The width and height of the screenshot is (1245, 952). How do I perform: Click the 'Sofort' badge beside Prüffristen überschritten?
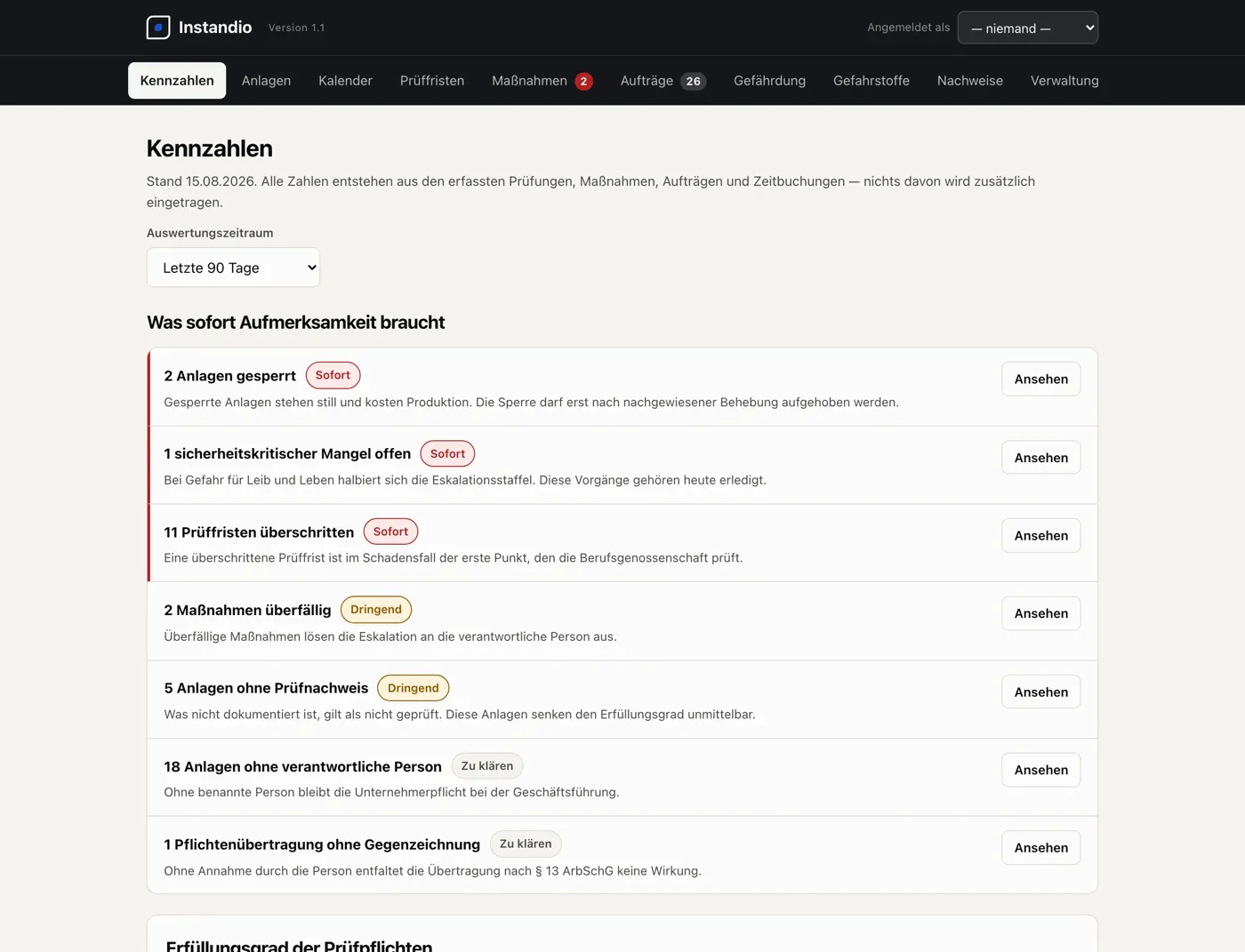click(x=390, y=532)
